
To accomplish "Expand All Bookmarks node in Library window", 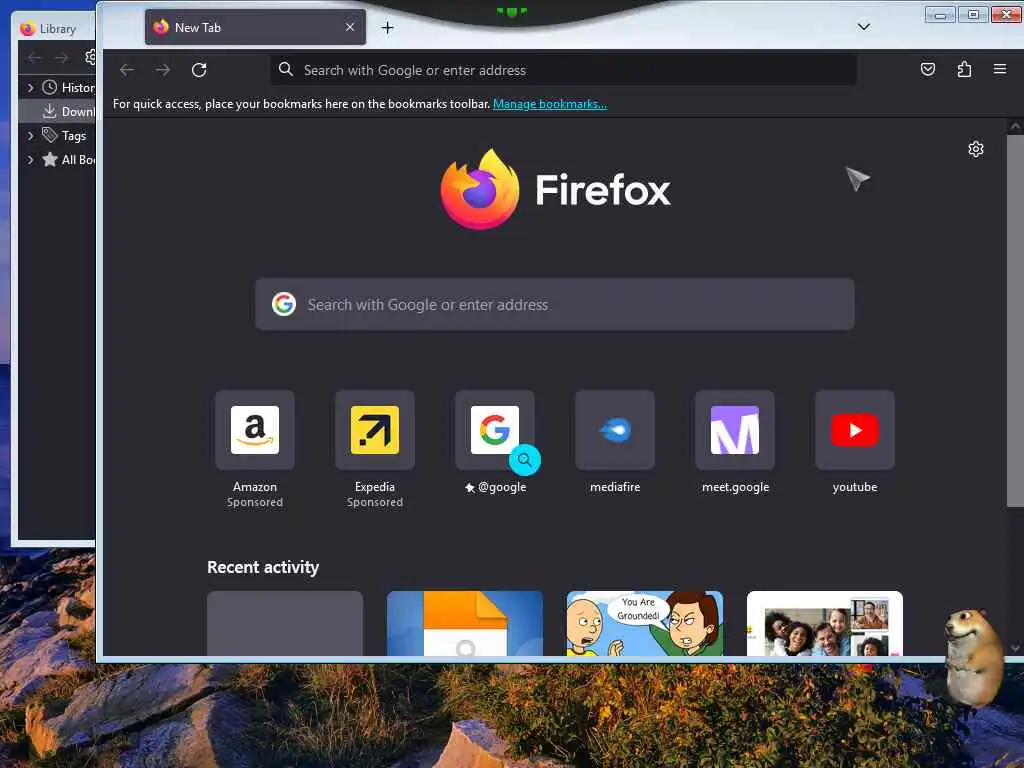I will (30, 160).
